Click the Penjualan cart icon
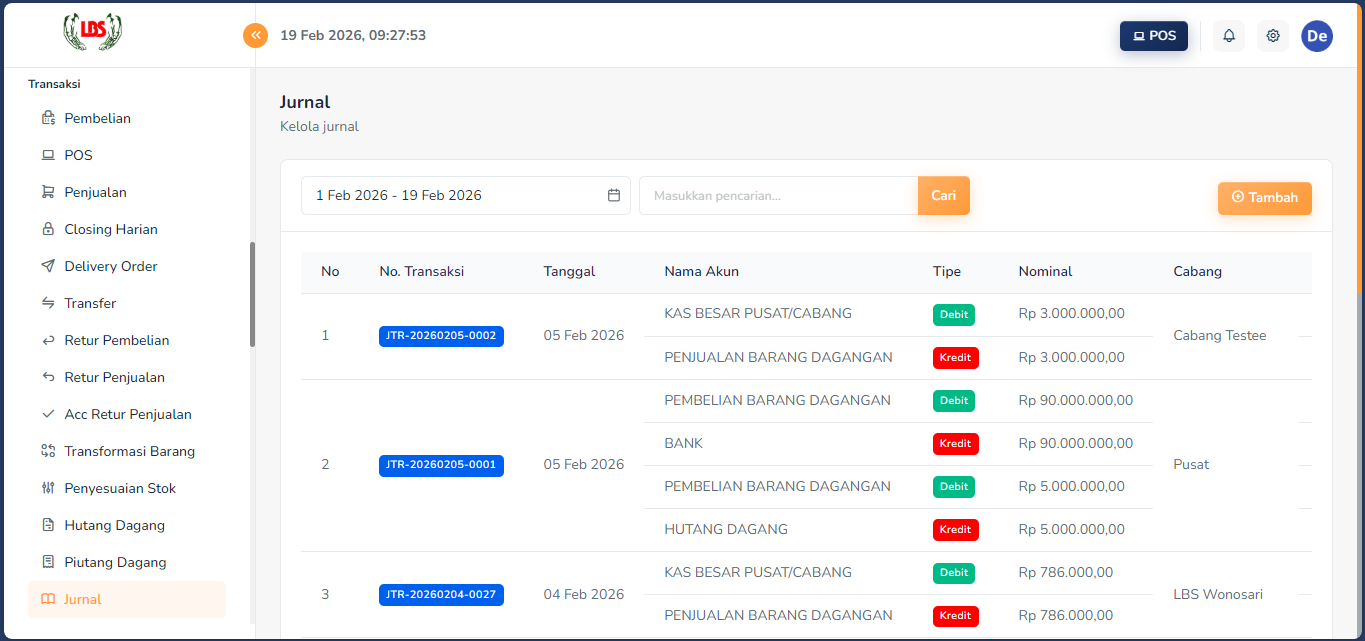Viewport: 1365px width, 641px height. pos(48,192)
